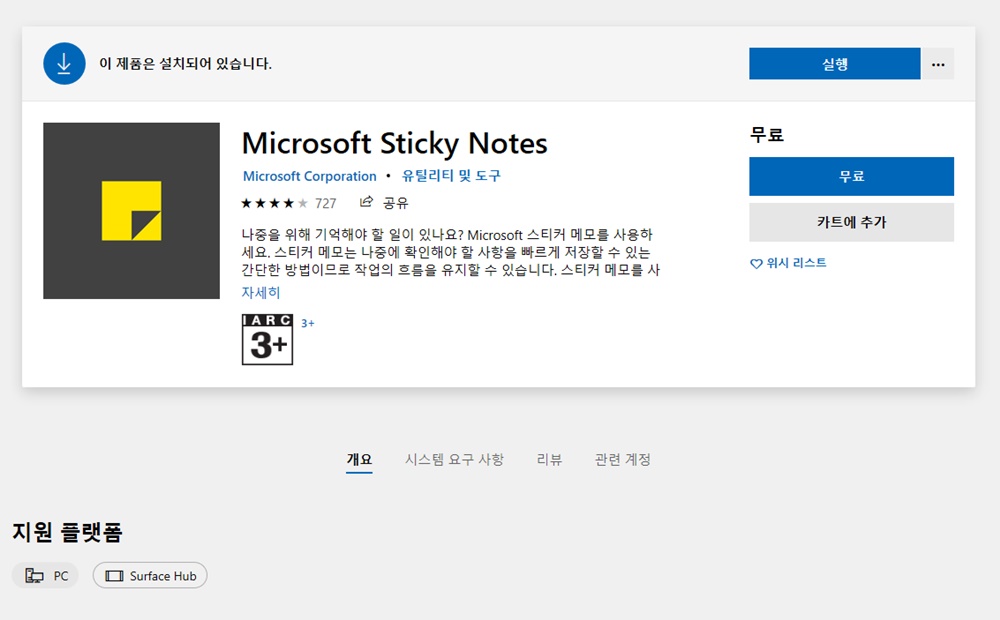The width and height of the screenshot is (1000, 620).
Task: Click the PC platform icon
Action: point(34,576)
